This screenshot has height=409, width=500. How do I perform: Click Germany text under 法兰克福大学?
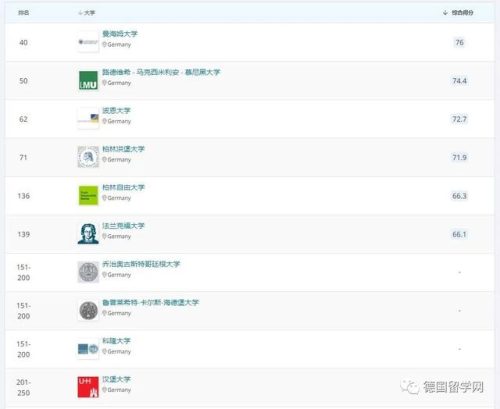click(119, 236)
